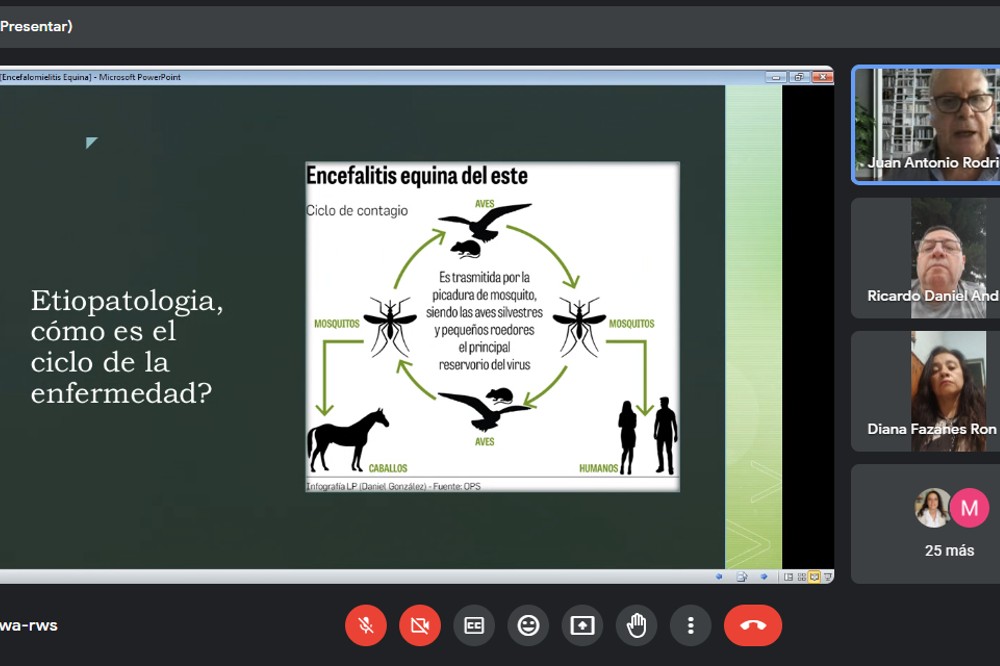Toggle closed captions
Viewport: 1000px width, 666px height.
tap(474, 626)
